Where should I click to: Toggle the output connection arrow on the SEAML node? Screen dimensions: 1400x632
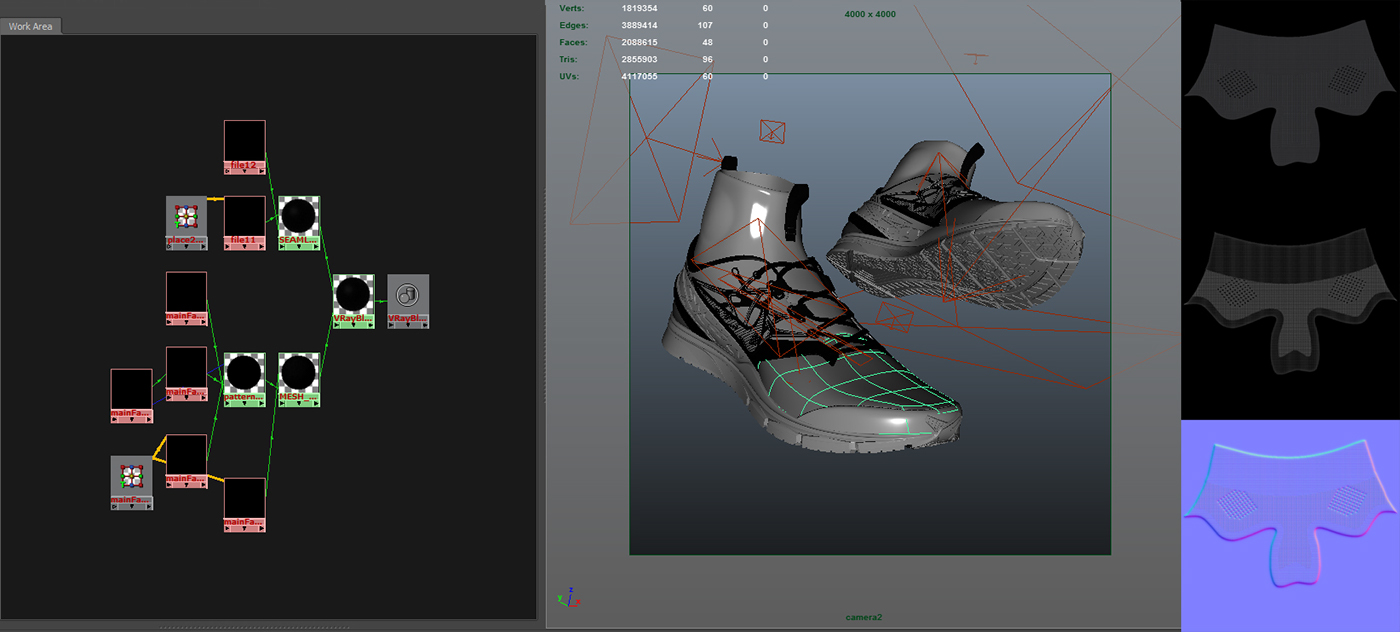click(x=318, y=248)
